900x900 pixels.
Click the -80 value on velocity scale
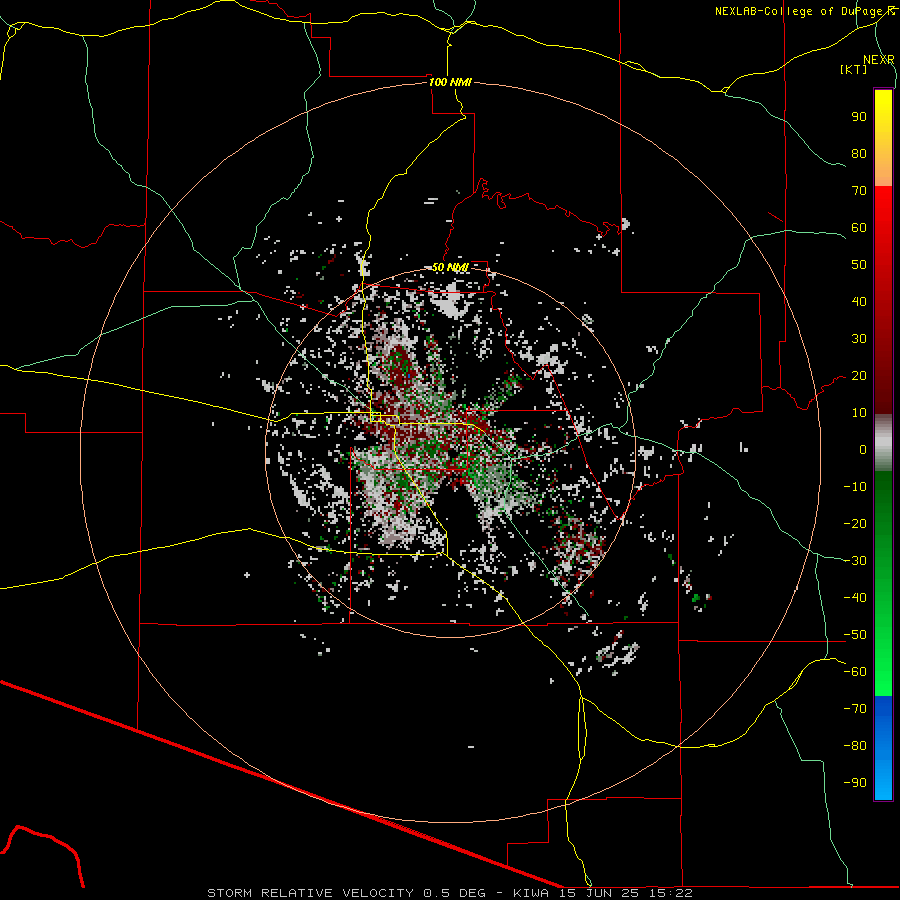pos(855,746)
